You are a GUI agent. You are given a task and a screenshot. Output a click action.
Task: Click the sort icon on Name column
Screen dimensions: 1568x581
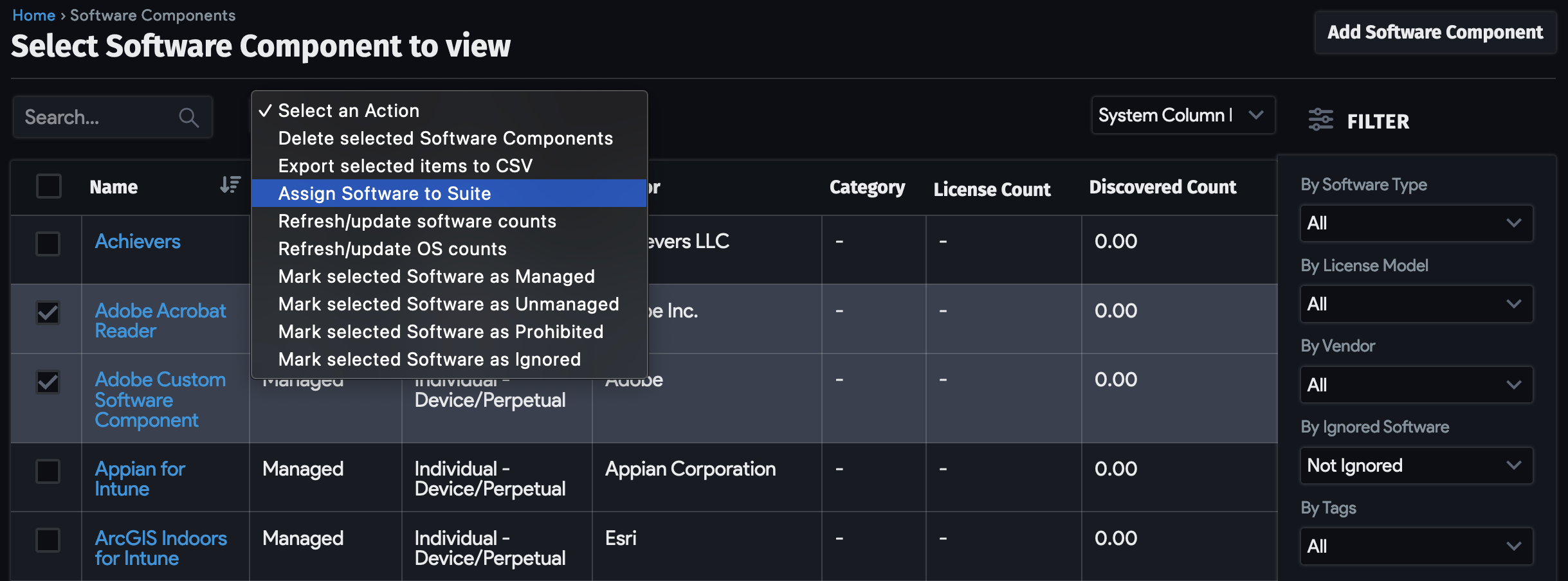click(229, 185)
